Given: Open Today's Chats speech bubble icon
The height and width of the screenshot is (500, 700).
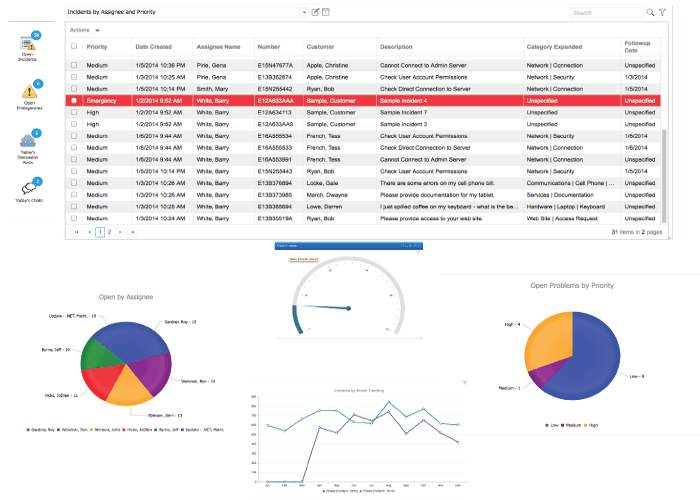Looking at the screenshot, I should click(x=29, y=188).
